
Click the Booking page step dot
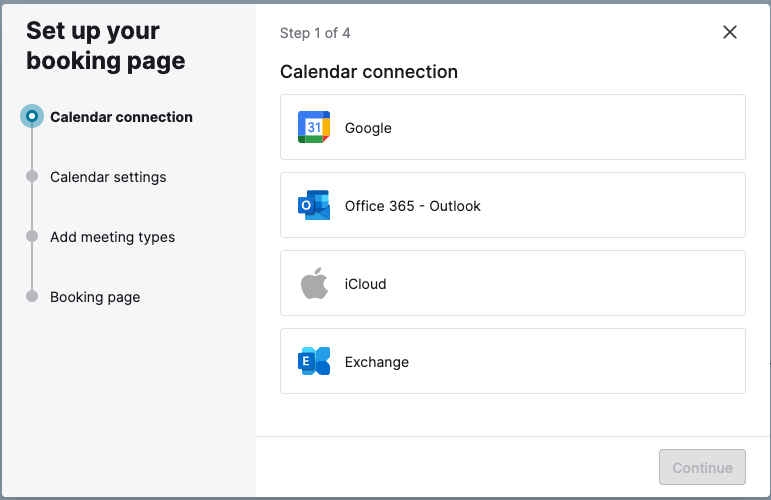click(32, 297)
